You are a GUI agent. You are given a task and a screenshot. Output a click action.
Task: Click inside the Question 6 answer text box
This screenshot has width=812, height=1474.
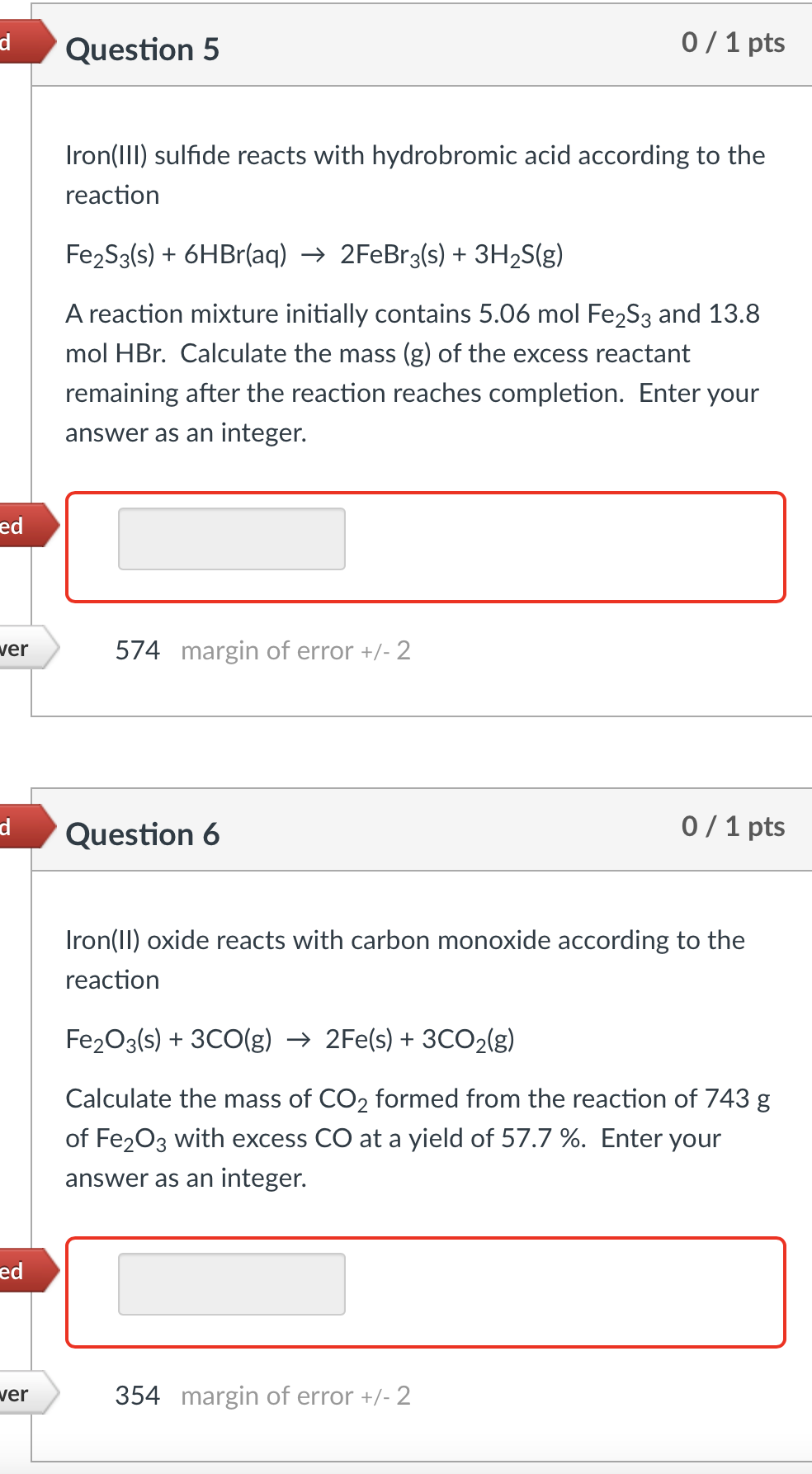point(231,1283)
